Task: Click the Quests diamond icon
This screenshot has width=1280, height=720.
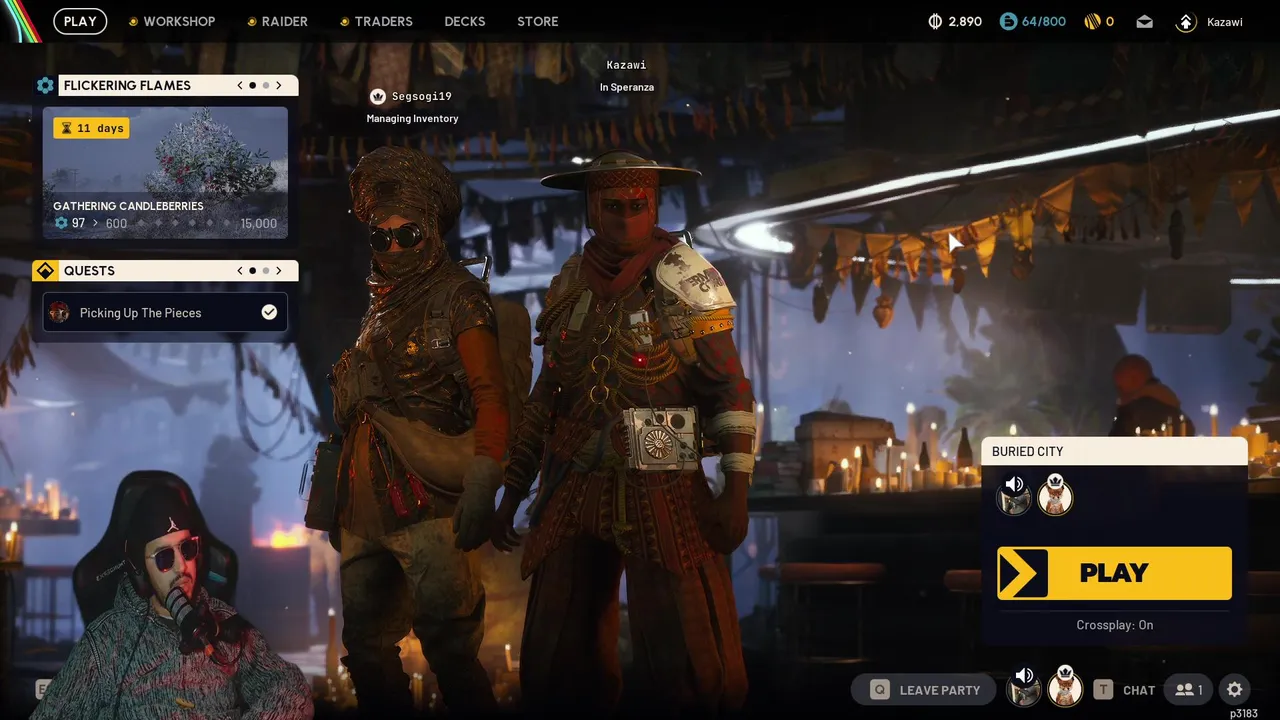Action: point(45,271)
